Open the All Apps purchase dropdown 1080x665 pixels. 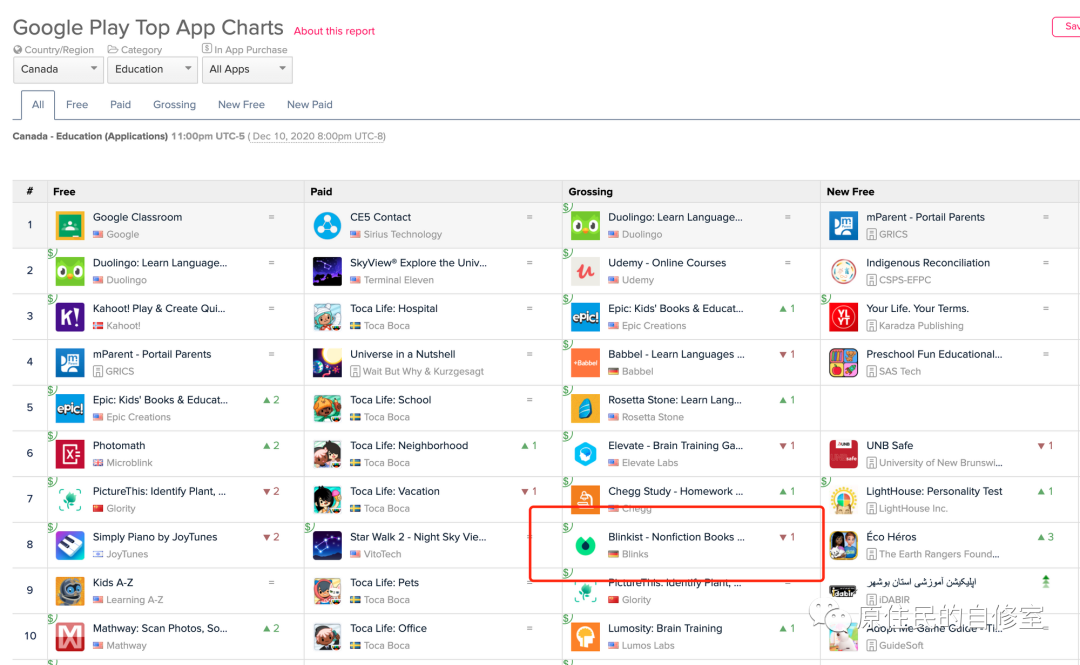[247, 69]
